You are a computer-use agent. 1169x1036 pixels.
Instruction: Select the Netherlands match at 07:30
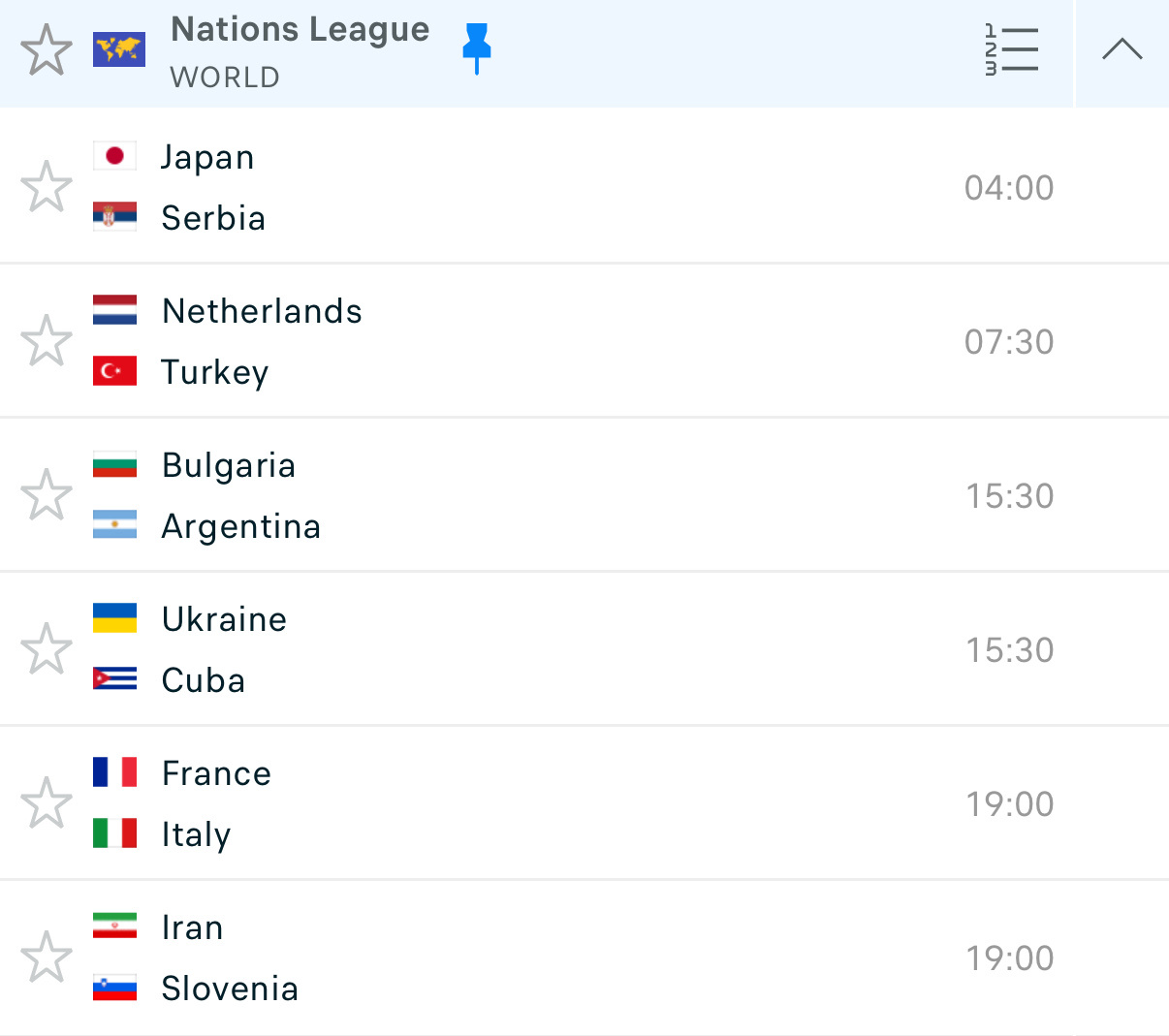pyautogui.click(x=584, y=340)
